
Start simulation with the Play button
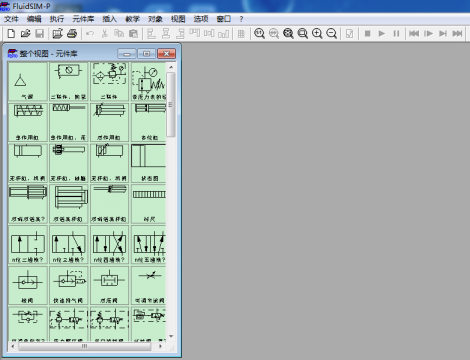point(382,33)
